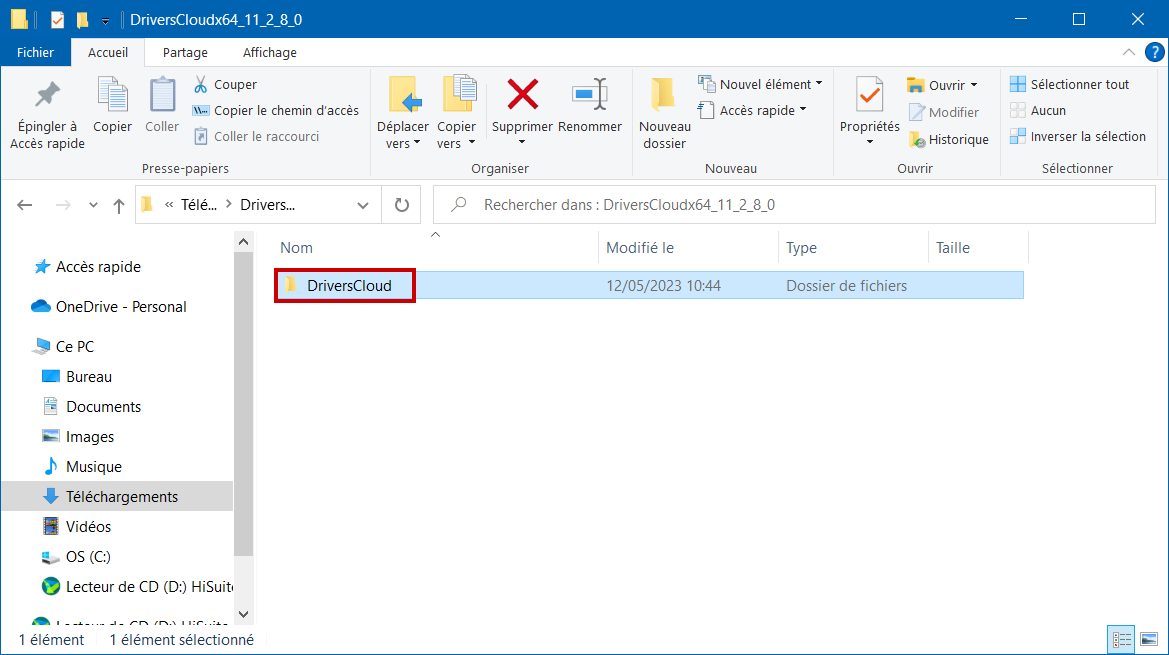Open recent locations chevron dropdown
This screenshot has width=1169, height=655.
pos(93,205)
